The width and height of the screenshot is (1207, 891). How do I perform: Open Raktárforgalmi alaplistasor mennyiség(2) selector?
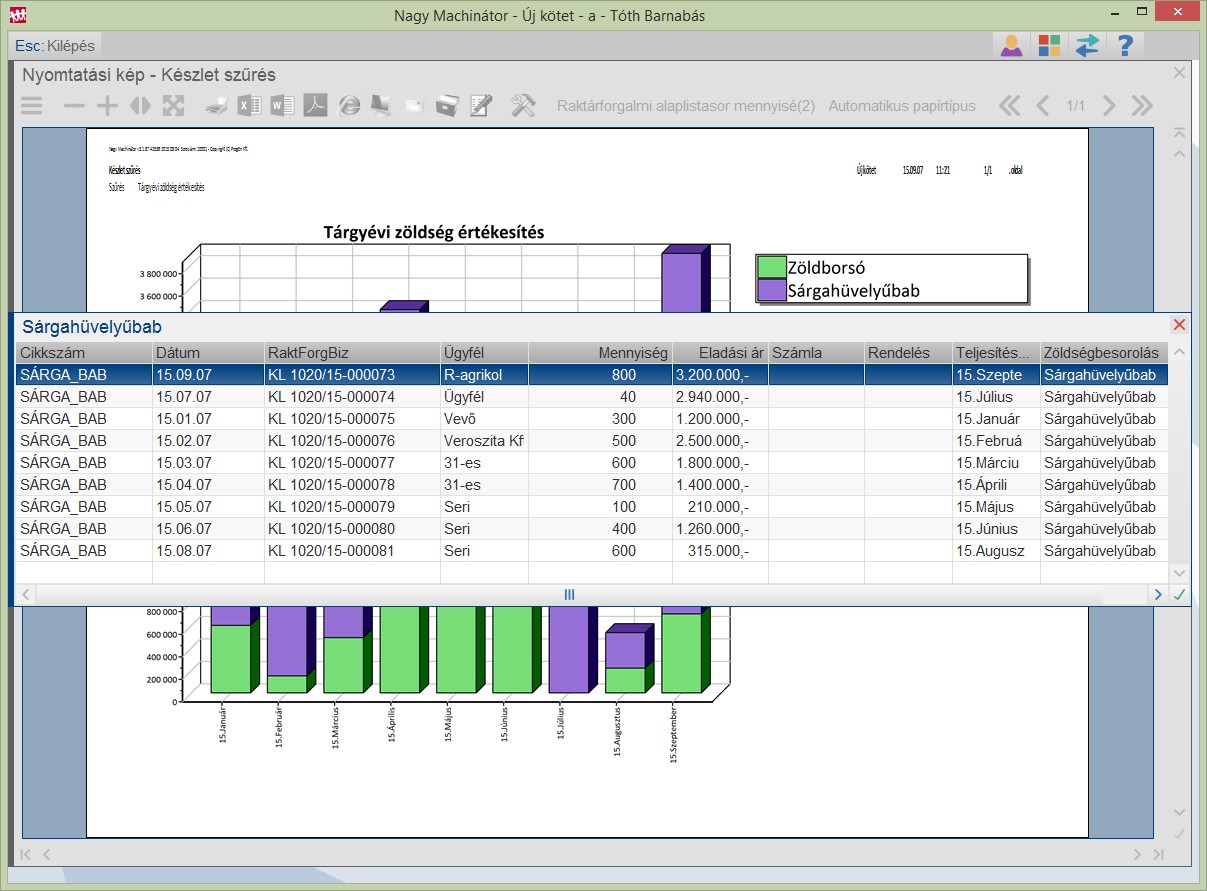686,106
